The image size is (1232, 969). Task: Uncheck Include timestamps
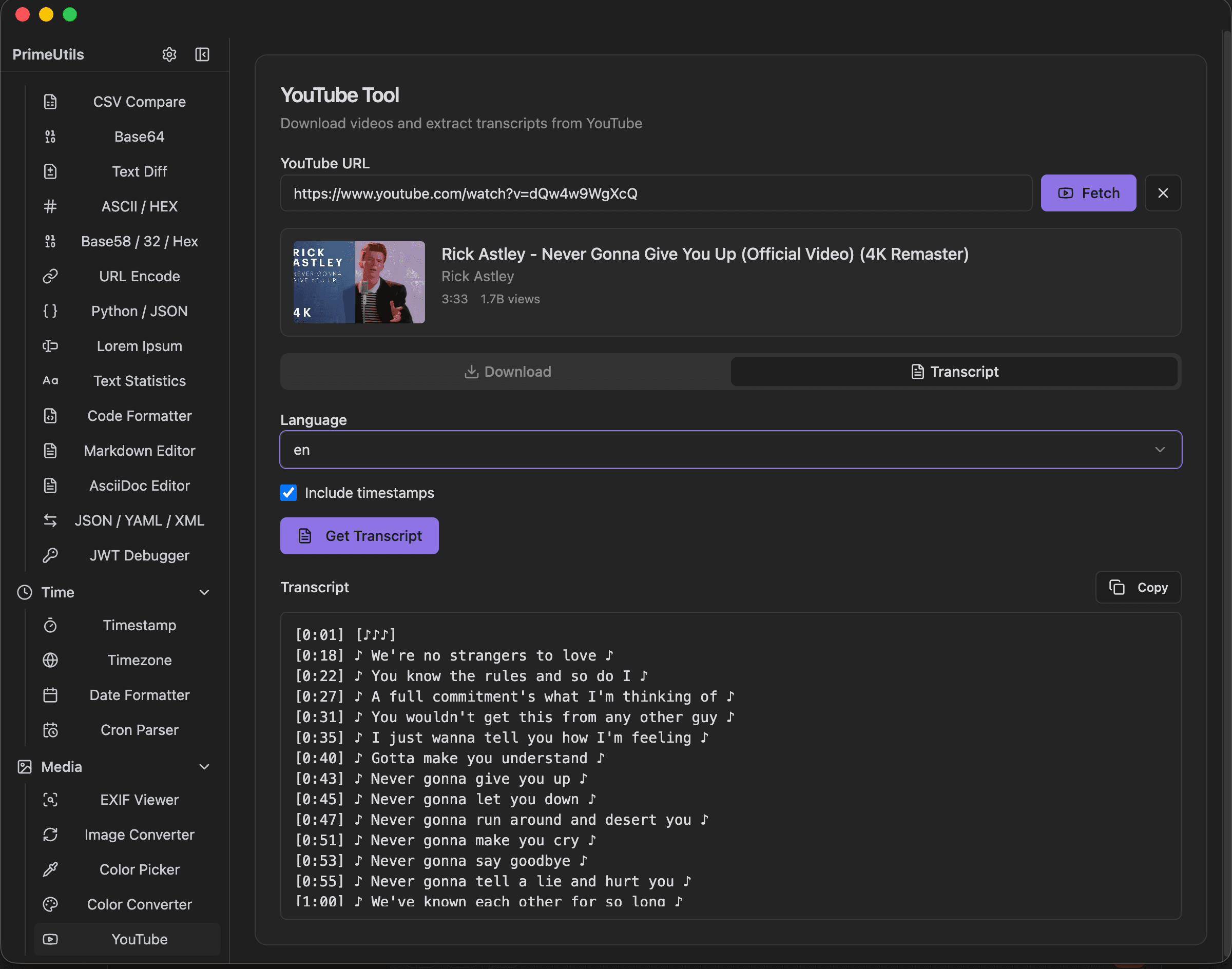288,492
